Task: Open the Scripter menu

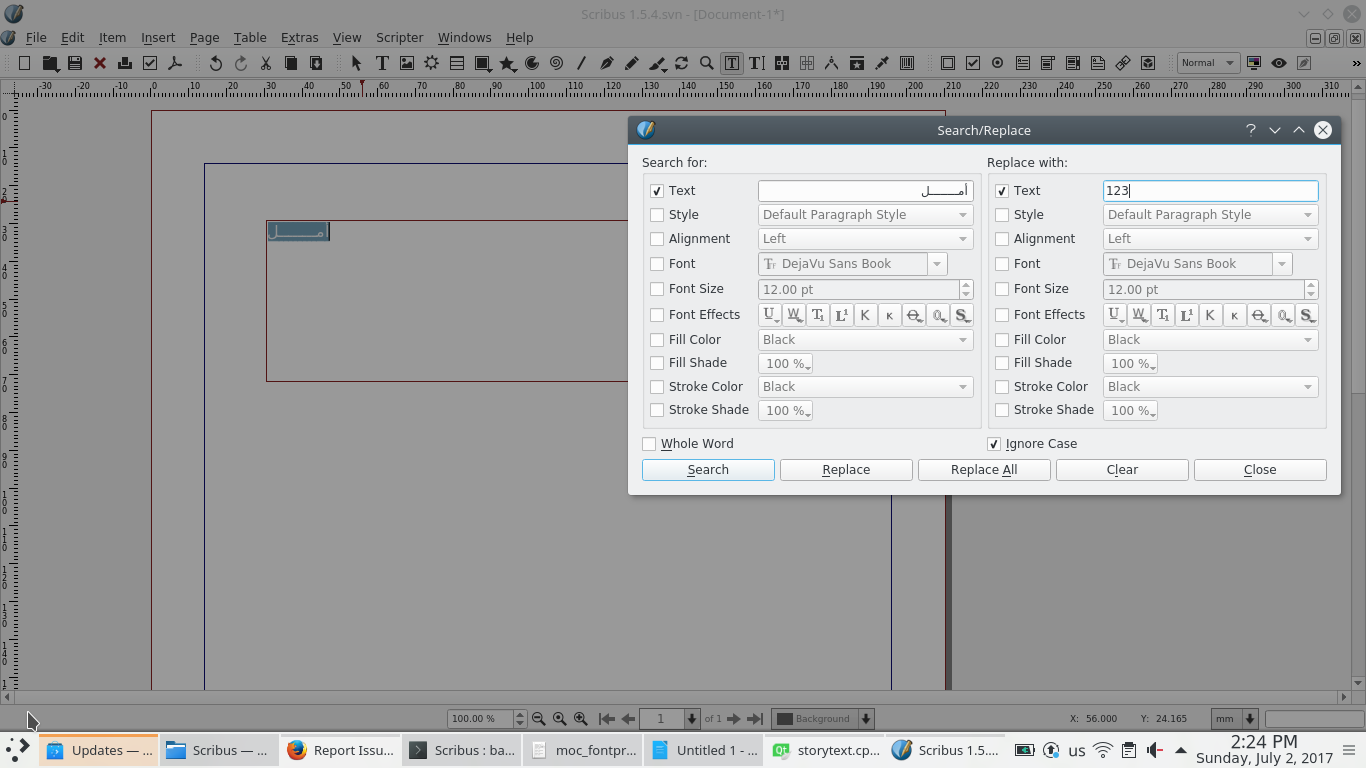Action: (x=399, y=37)
